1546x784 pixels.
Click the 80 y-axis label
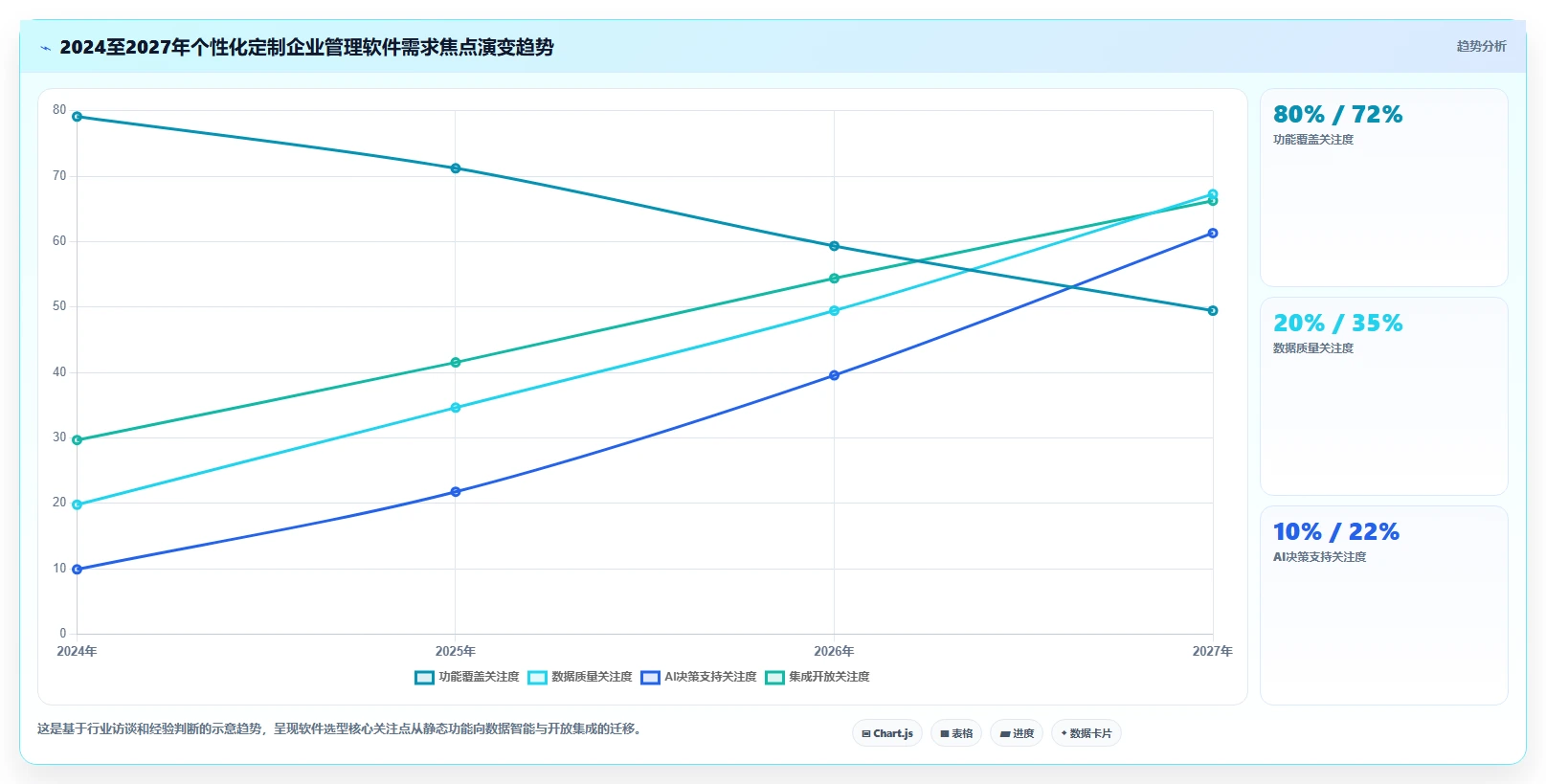59,110
